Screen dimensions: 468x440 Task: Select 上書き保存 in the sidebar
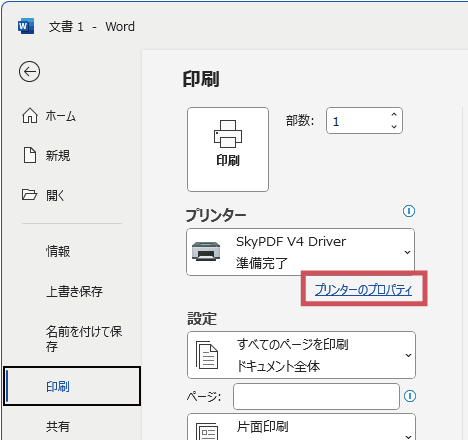[x=74, y=291]
